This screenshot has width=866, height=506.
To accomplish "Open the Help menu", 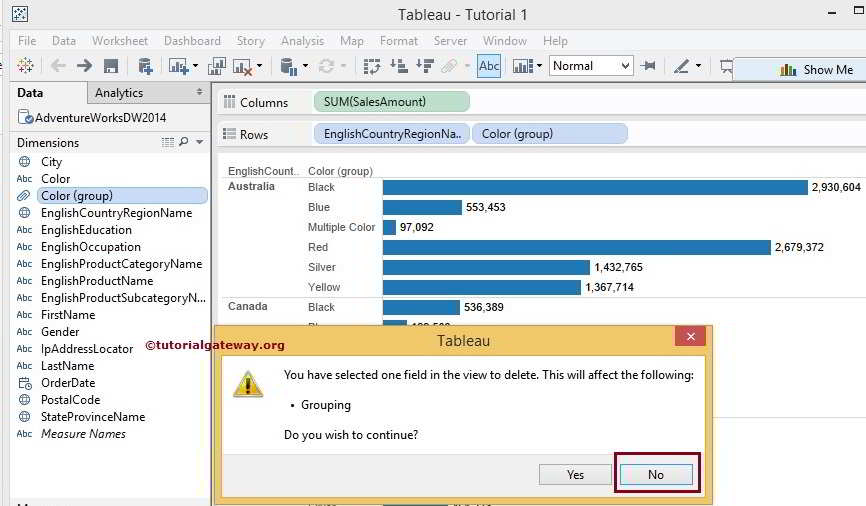I will [555, 41].
